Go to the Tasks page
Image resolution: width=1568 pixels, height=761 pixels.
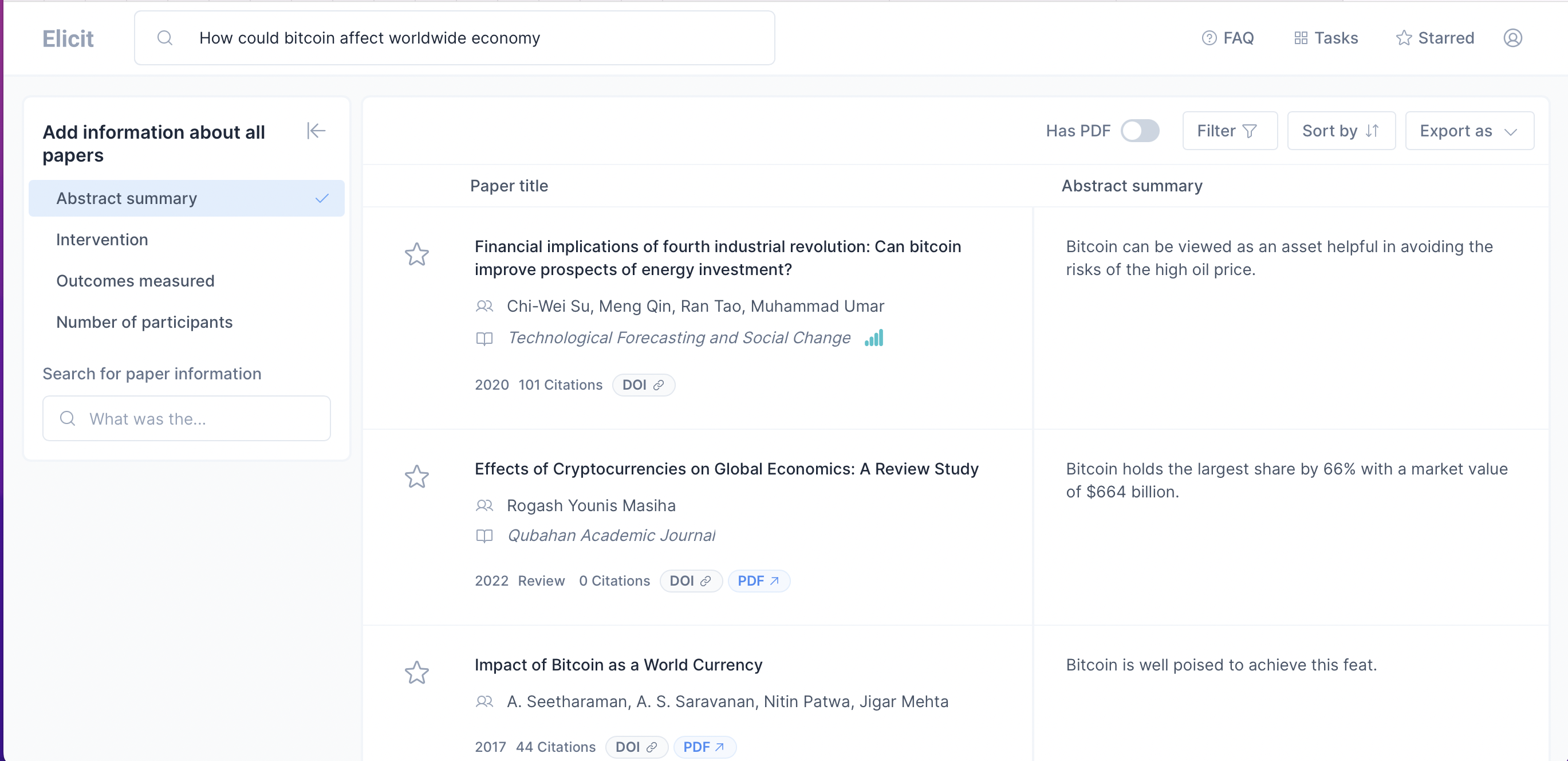coord(1326,38)
